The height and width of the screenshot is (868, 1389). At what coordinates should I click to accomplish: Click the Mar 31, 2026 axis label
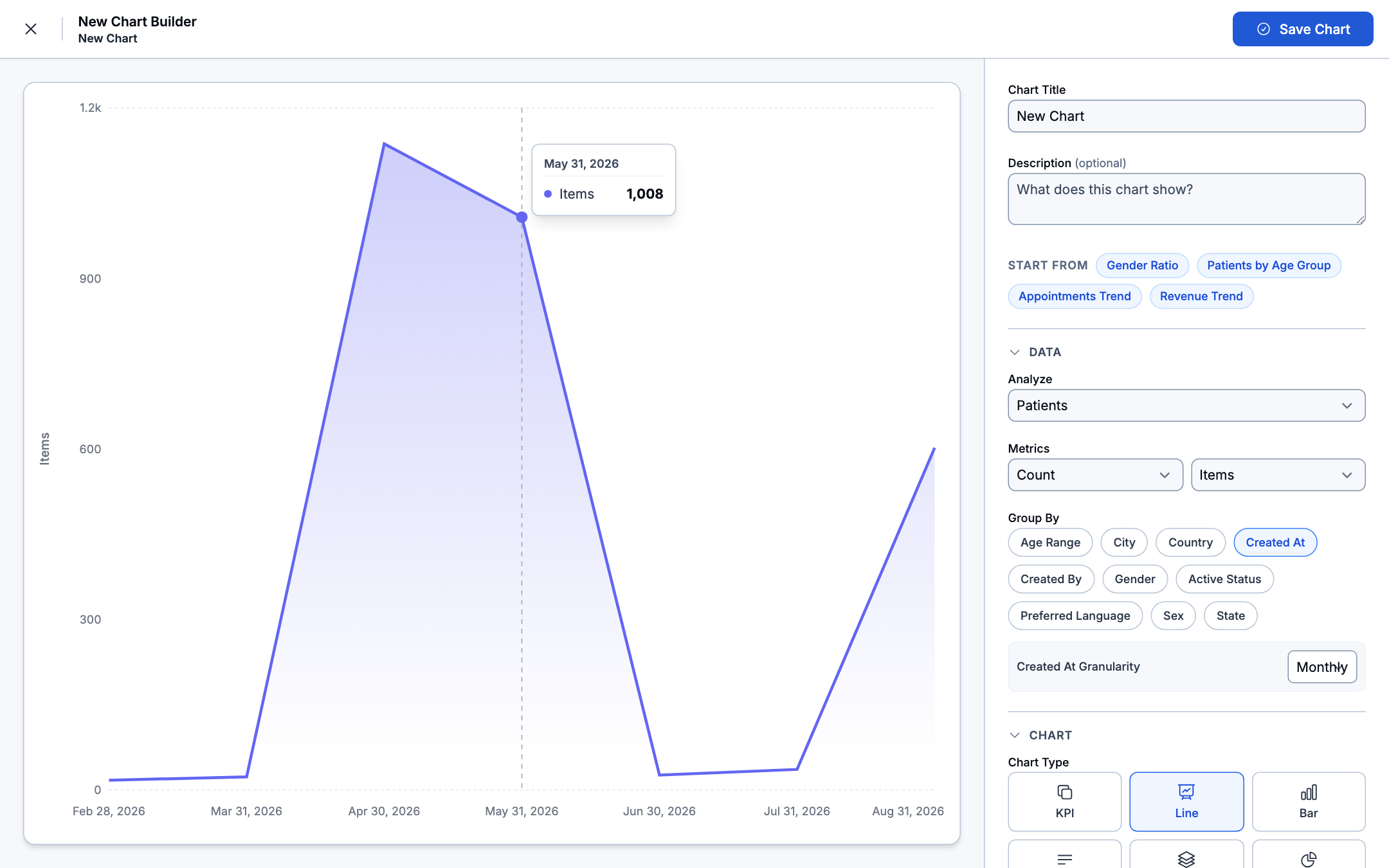coord(246,811)
